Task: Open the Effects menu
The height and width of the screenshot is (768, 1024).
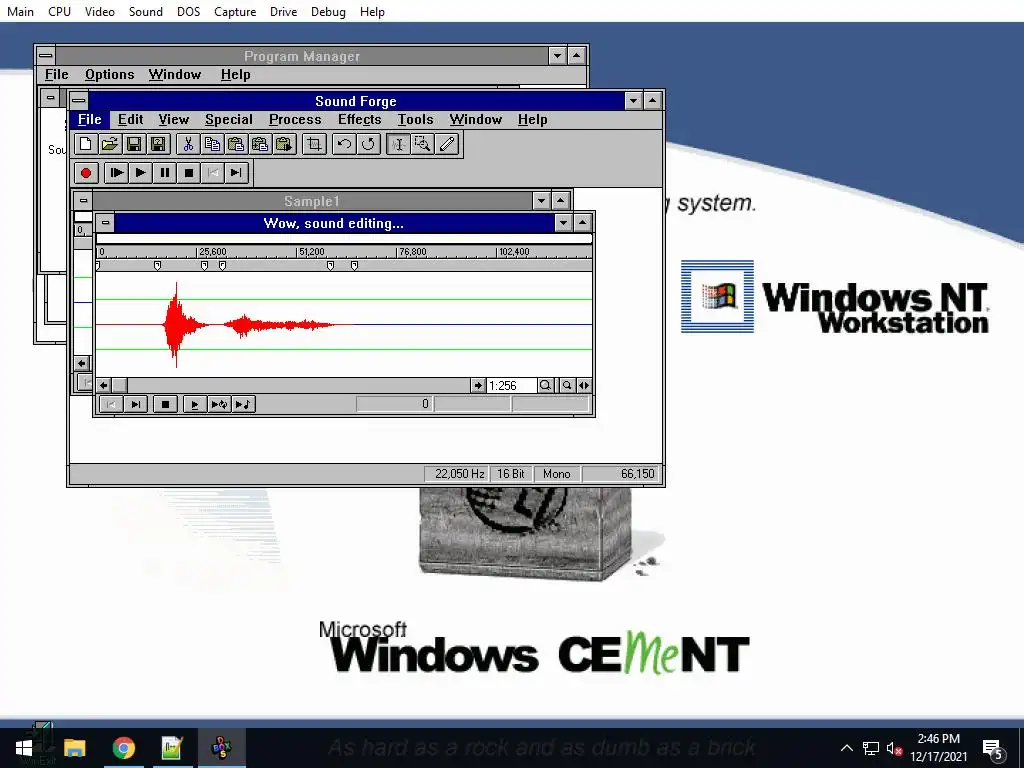Action: click(360, 120)
